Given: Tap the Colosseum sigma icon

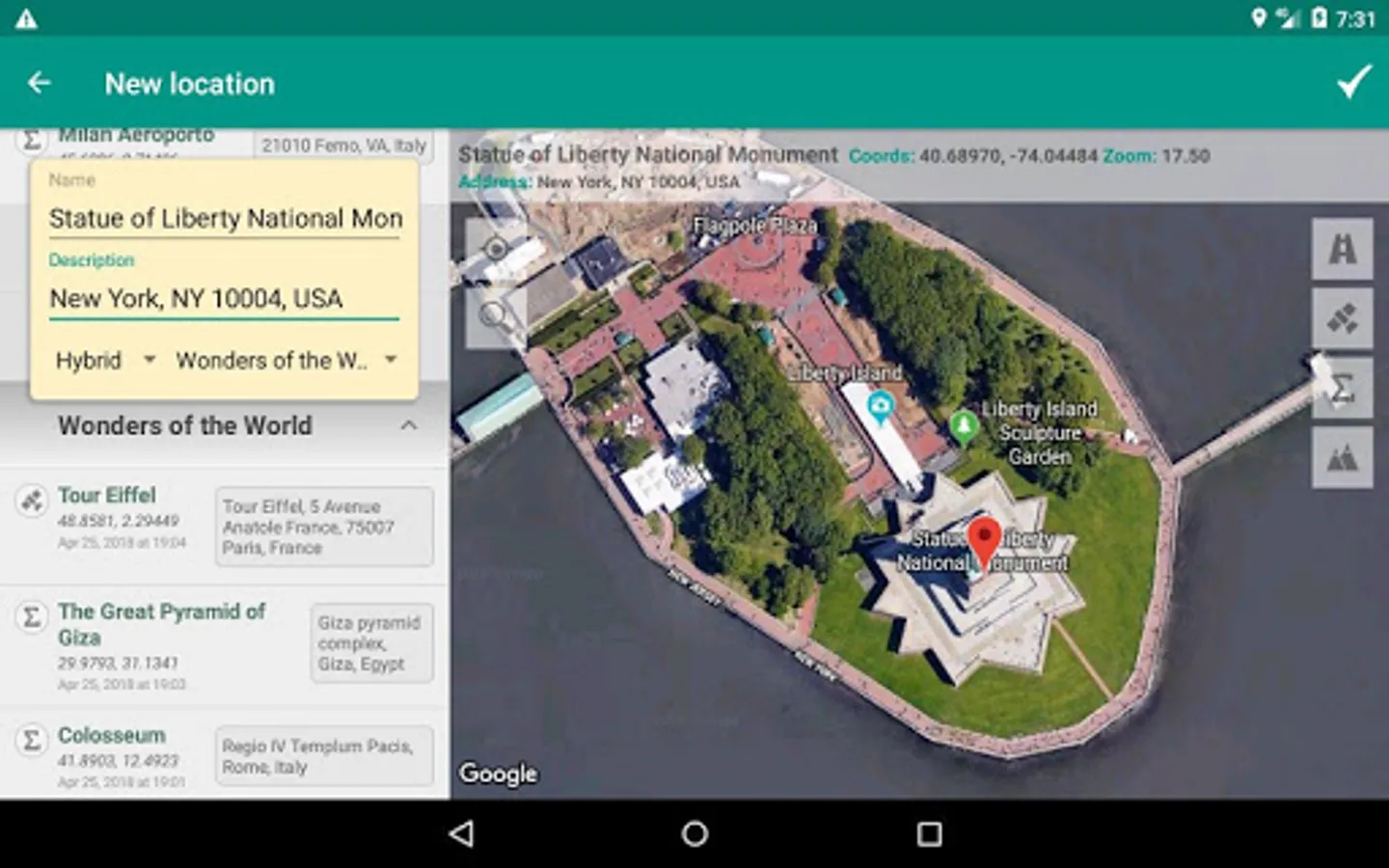Looking at the screenshot, I should click(32, 740).
